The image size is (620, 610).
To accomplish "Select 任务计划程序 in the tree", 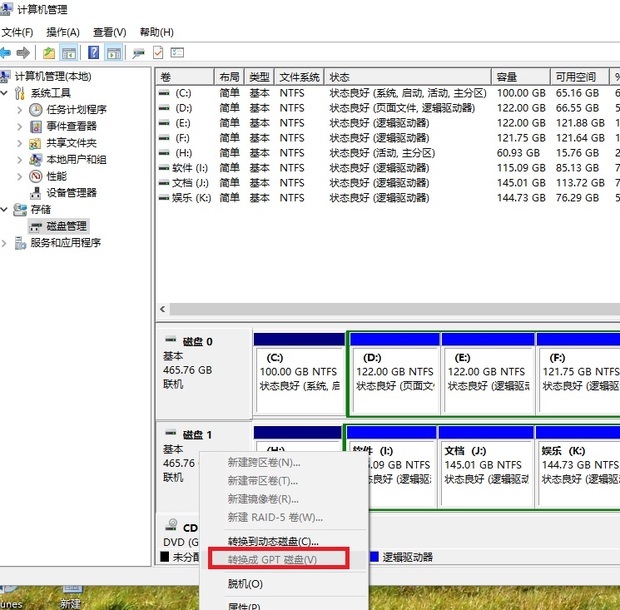I will click(x=76, y=110).
